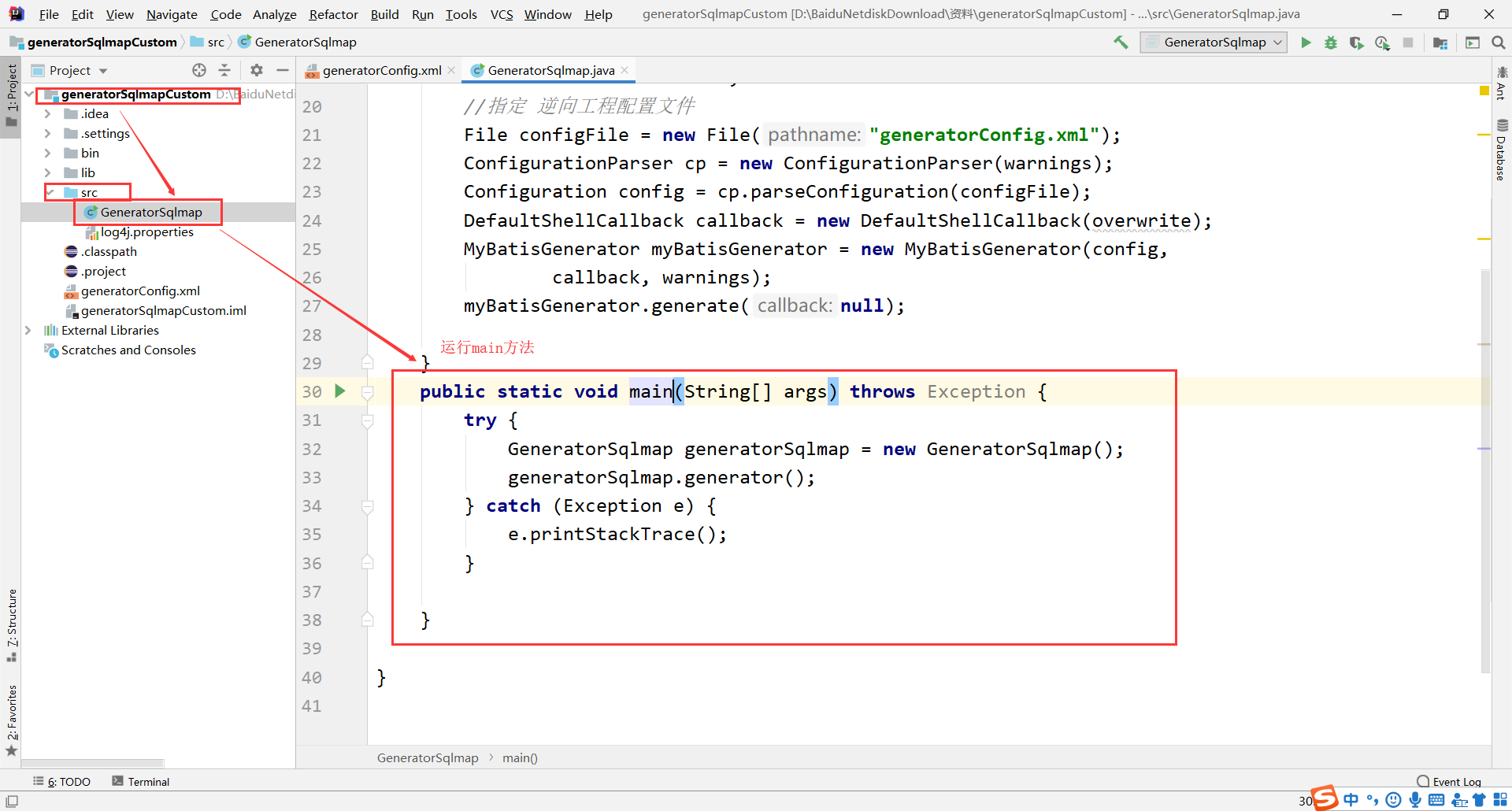1512x811 pixels.
Task: Open the VCS menu
Action: (x=501, y=14)
